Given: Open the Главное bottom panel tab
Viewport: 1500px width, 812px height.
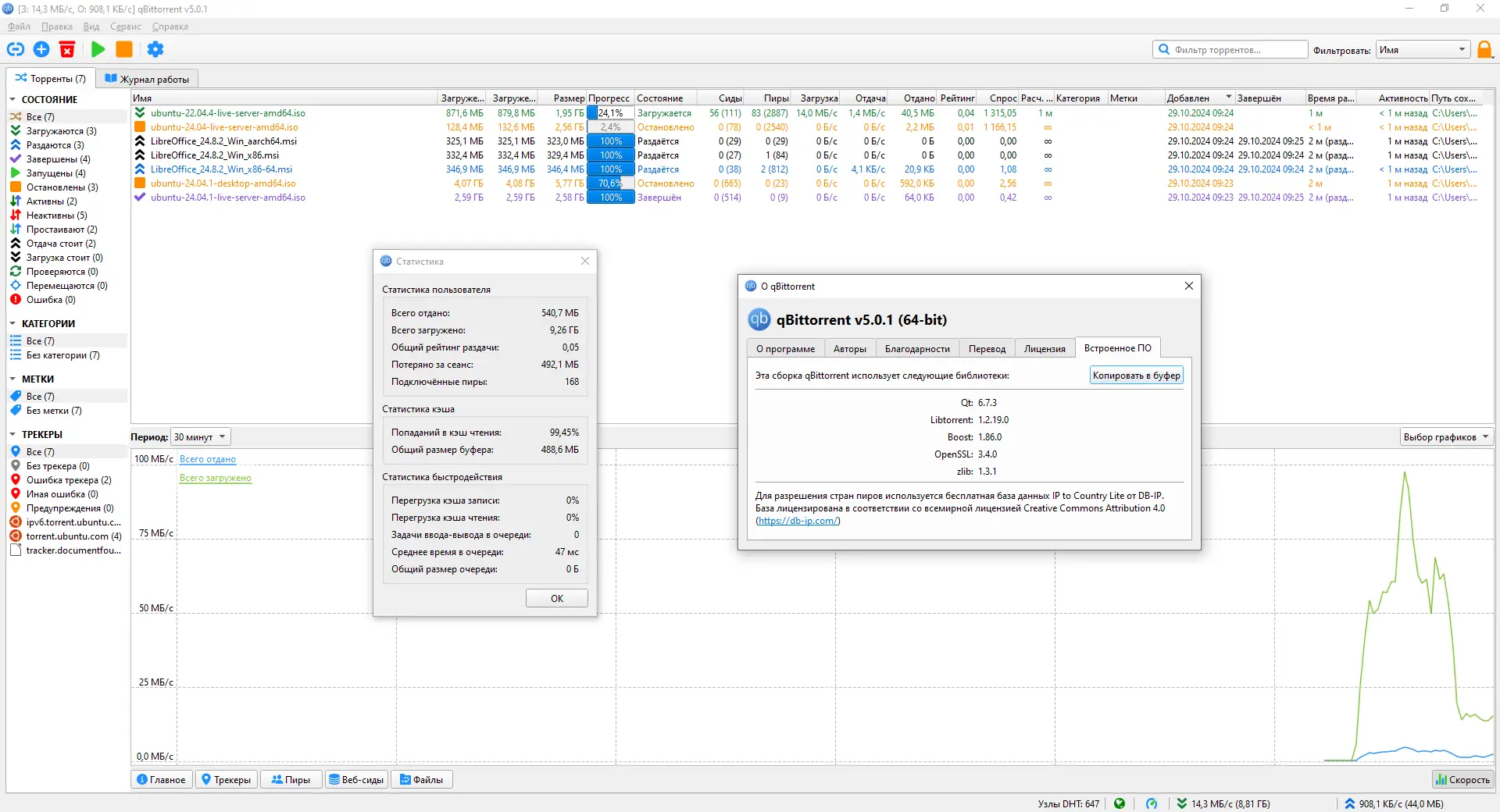Looking at the screenshot, I should 162,780.
